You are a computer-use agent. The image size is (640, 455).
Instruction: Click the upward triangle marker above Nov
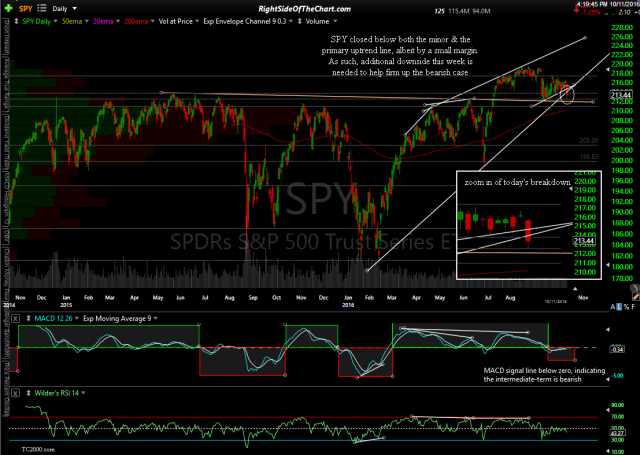pyautogui.click(x=575, y=289)
